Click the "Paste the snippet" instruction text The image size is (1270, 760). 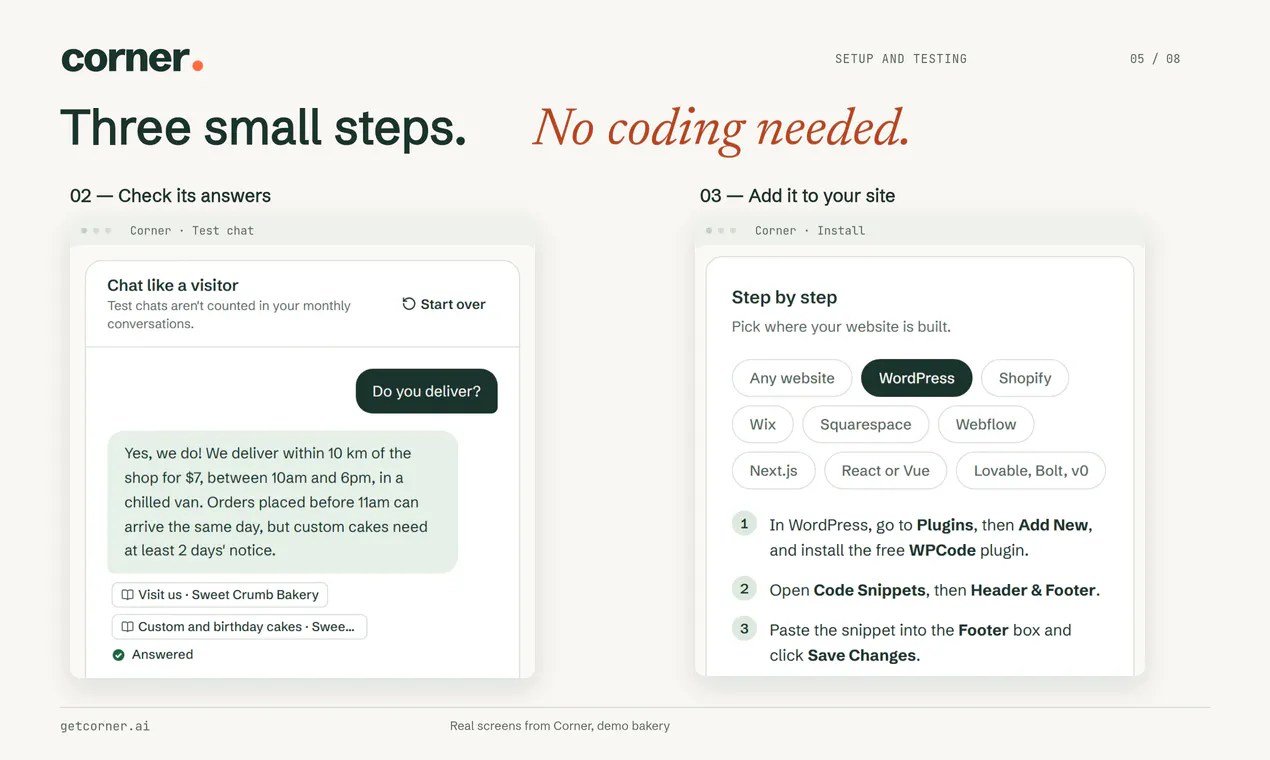pyautogui.click(x=920, y=642)
